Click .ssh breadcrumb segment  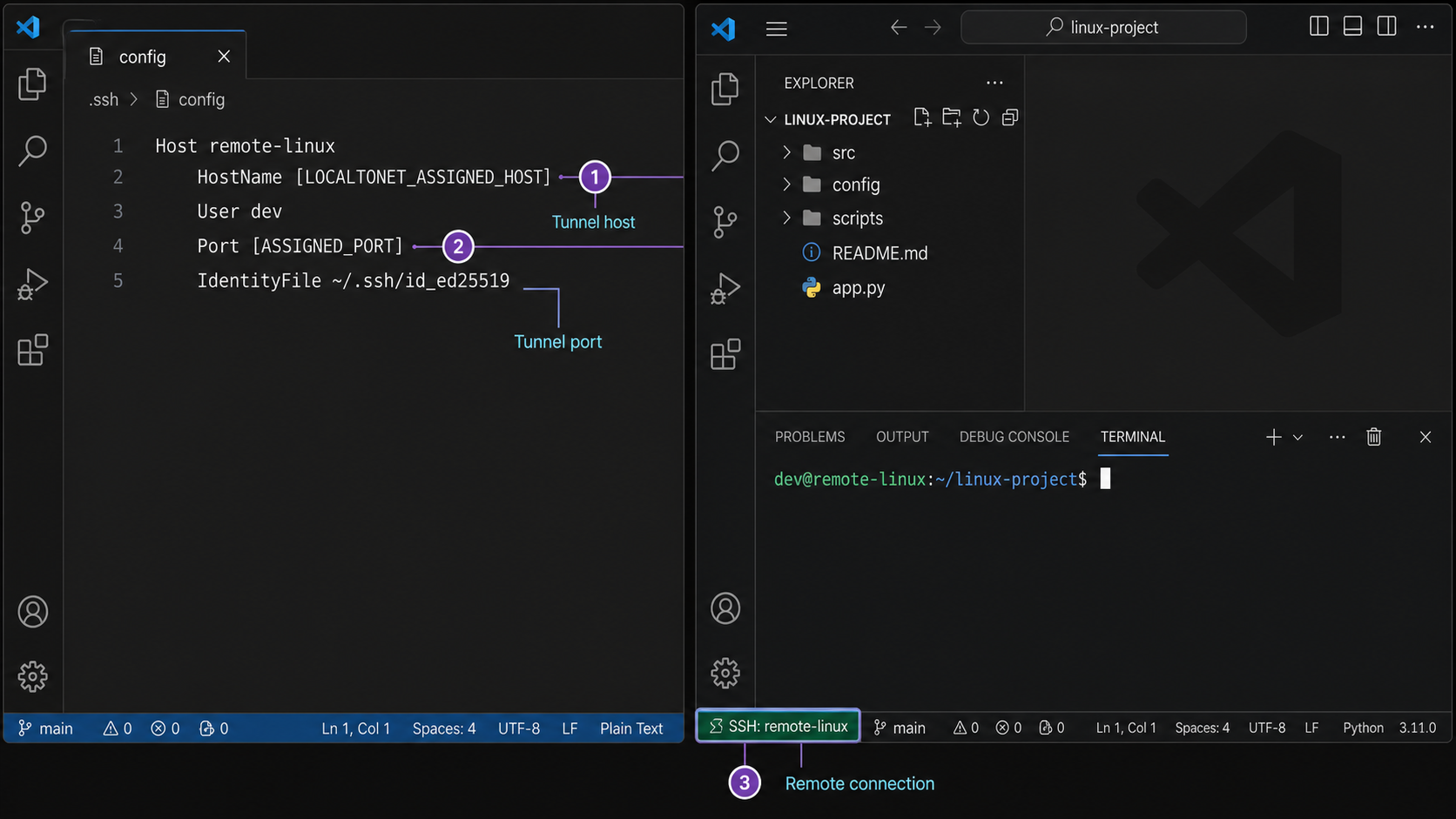click(x=104, y=100)
